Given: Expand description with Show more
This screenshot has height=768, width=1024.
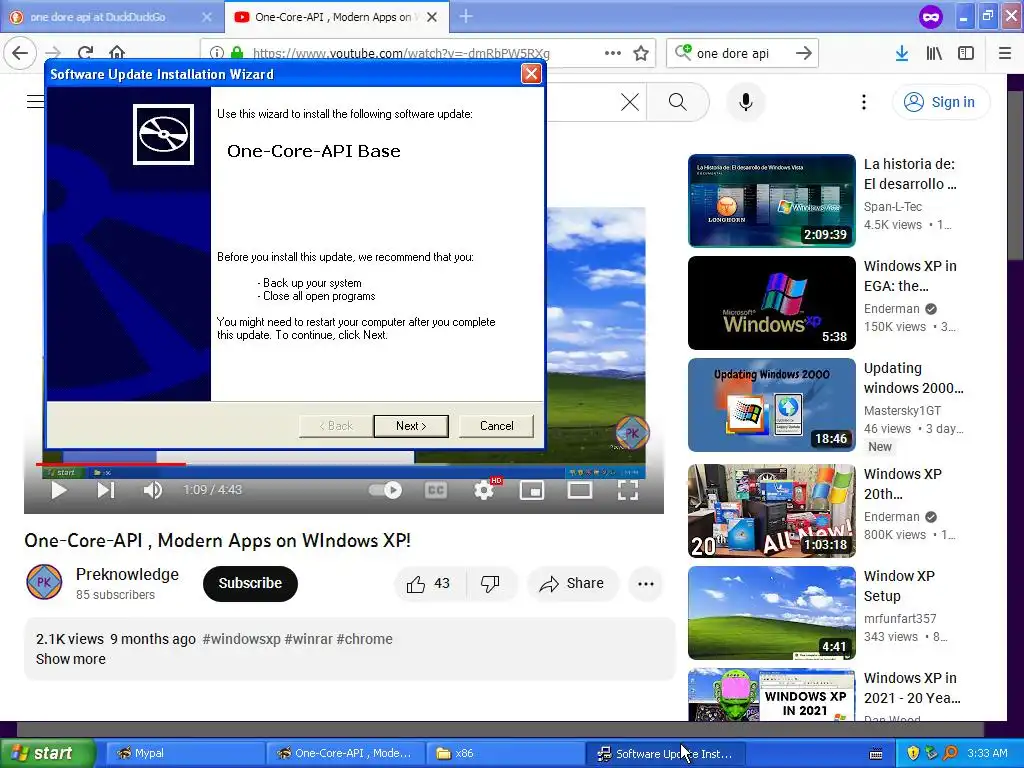Looking at the screenshot, I should click(71, 659).
